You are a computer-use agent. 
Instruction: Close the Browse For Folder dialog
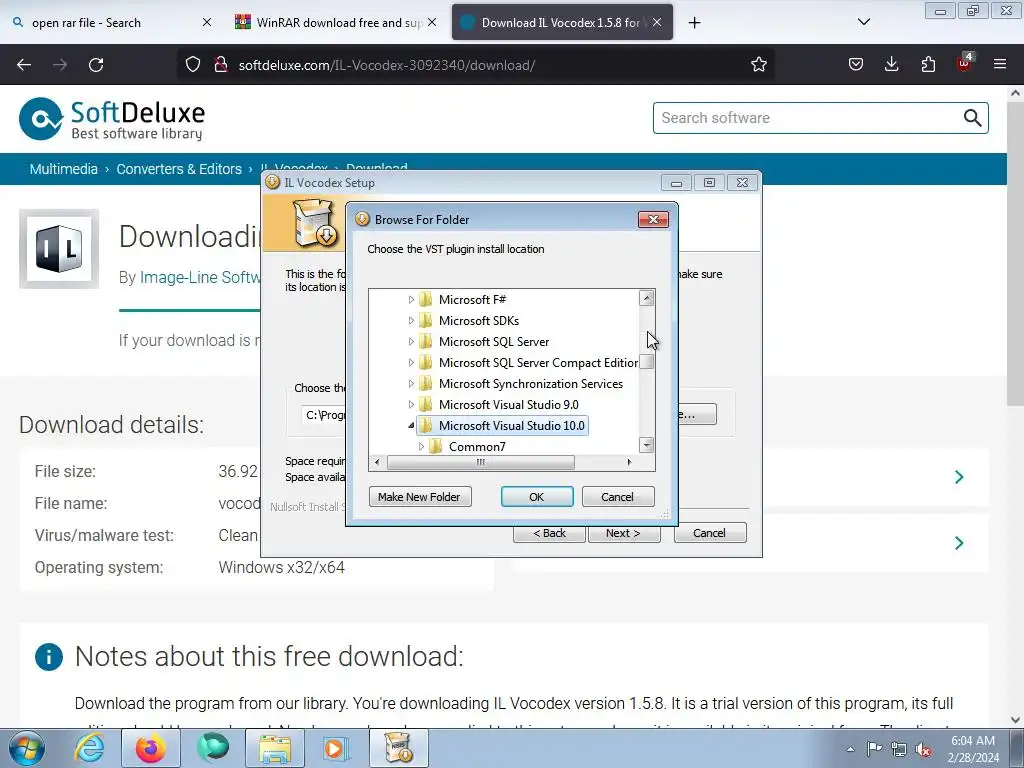click(x=653, y=219)
